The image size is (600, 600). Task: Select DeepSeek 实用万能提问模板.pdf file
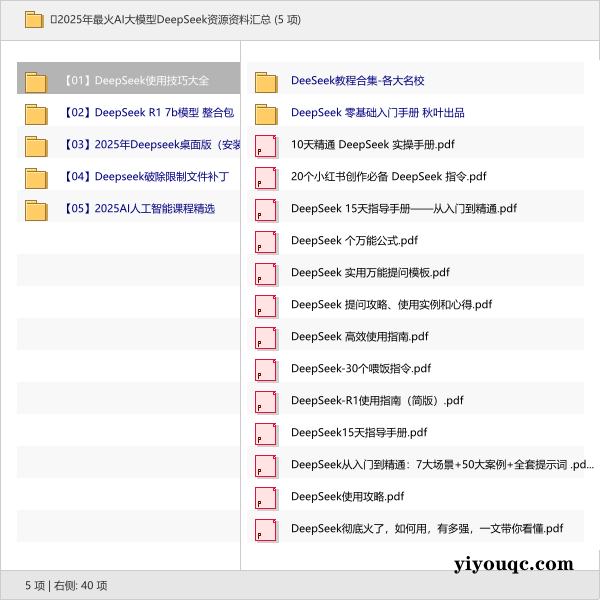[x=370, y=273]
